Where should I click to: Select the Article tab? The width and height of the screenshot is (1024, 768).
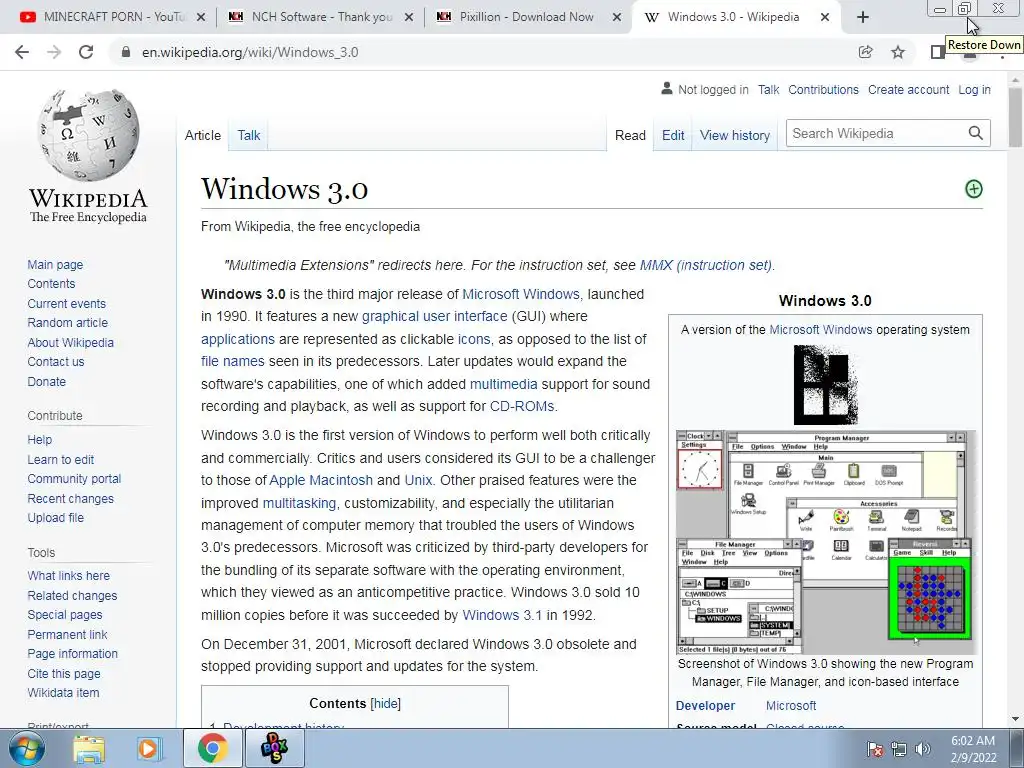(202, 135)
